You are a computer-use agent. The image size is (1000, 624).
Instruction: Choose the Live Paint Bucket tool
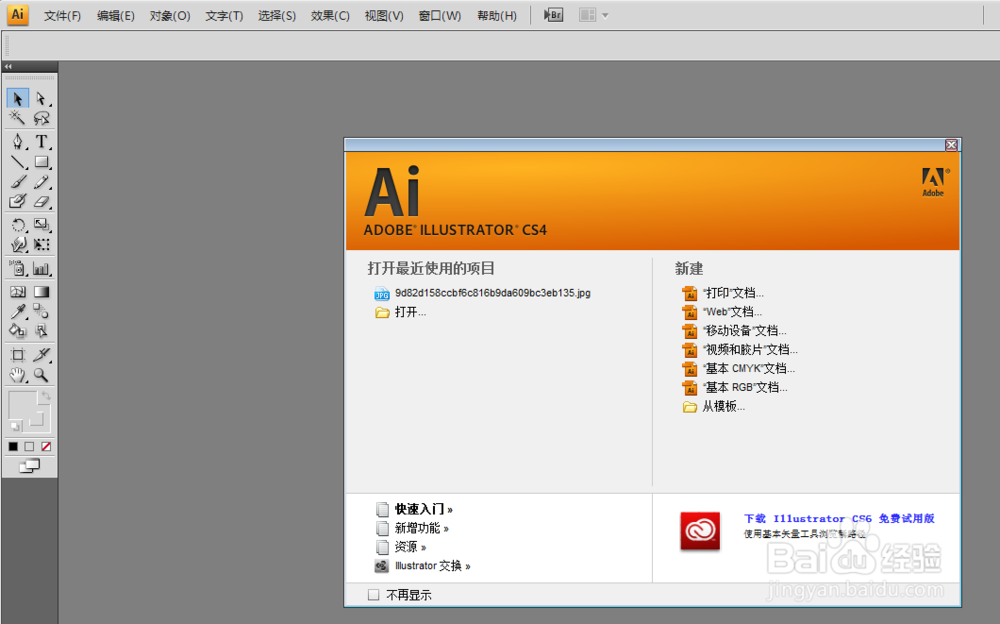tap(18, 331)
